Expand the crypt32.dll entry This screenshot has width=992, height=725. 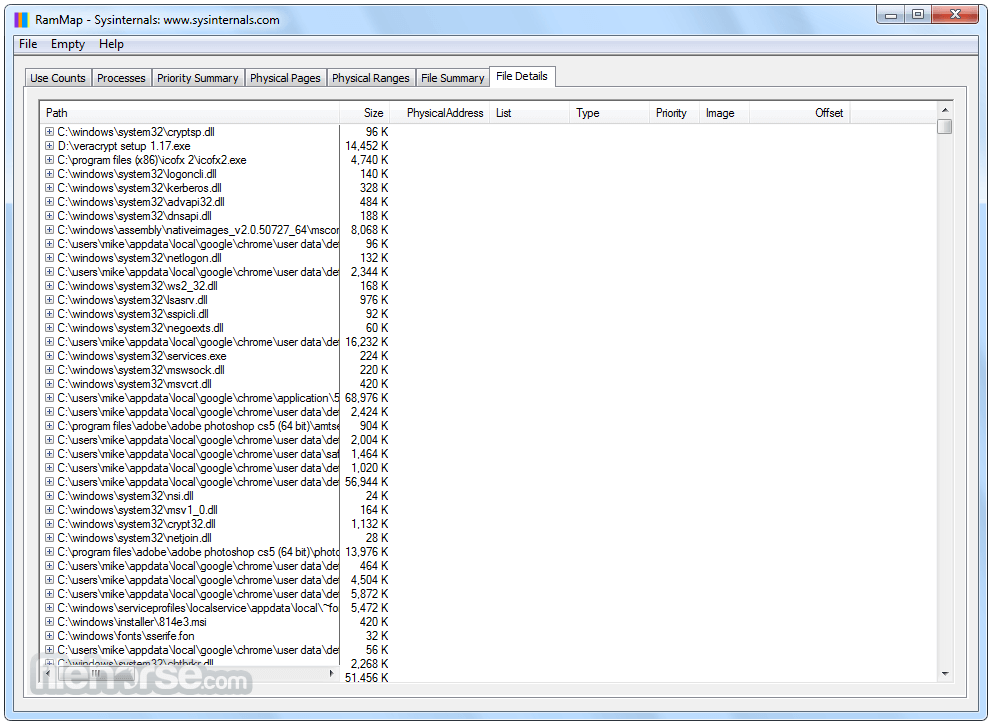[x=49, y=524]
